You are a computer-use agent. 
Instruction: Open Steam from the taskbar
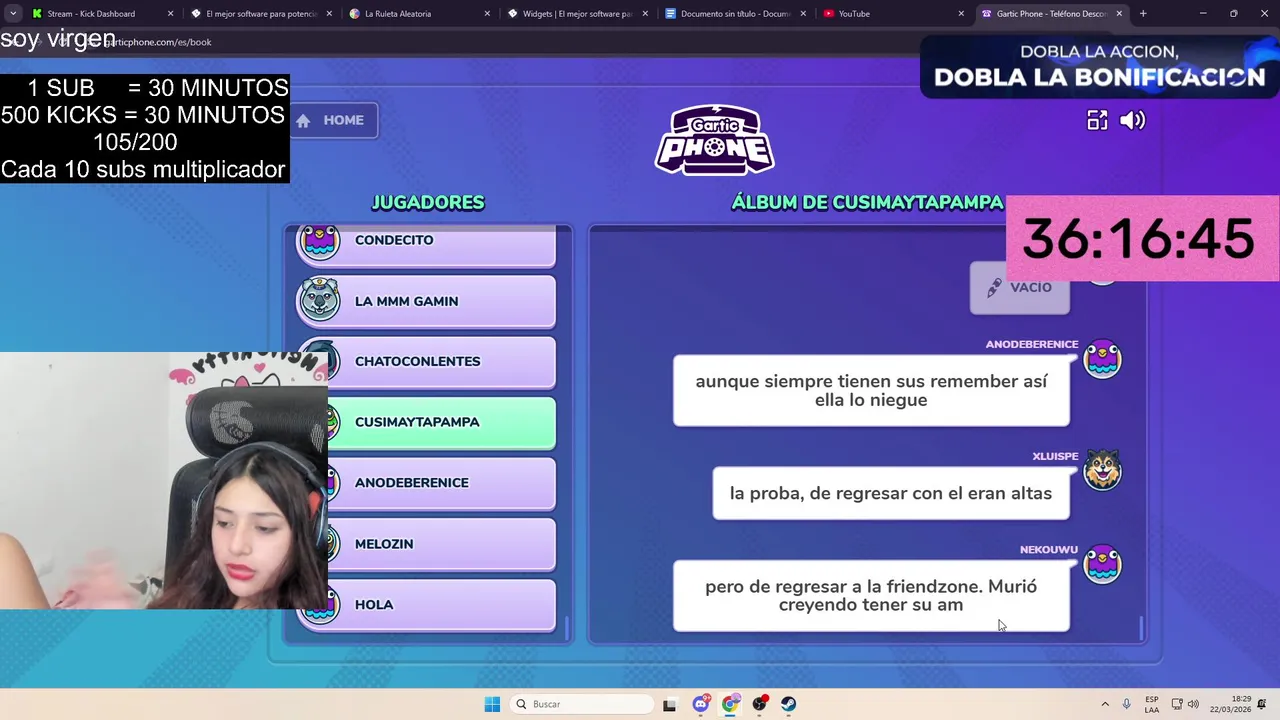click(789, 704)
